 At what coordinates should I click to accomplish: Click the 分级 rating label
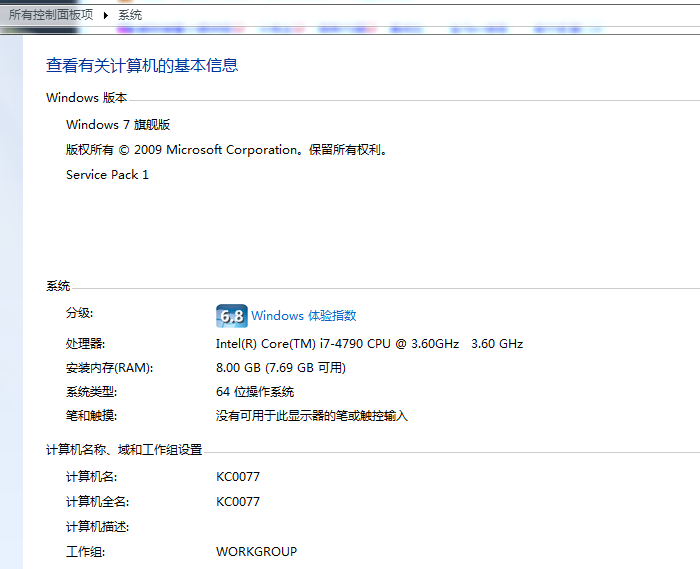click(x=79, y=313)
